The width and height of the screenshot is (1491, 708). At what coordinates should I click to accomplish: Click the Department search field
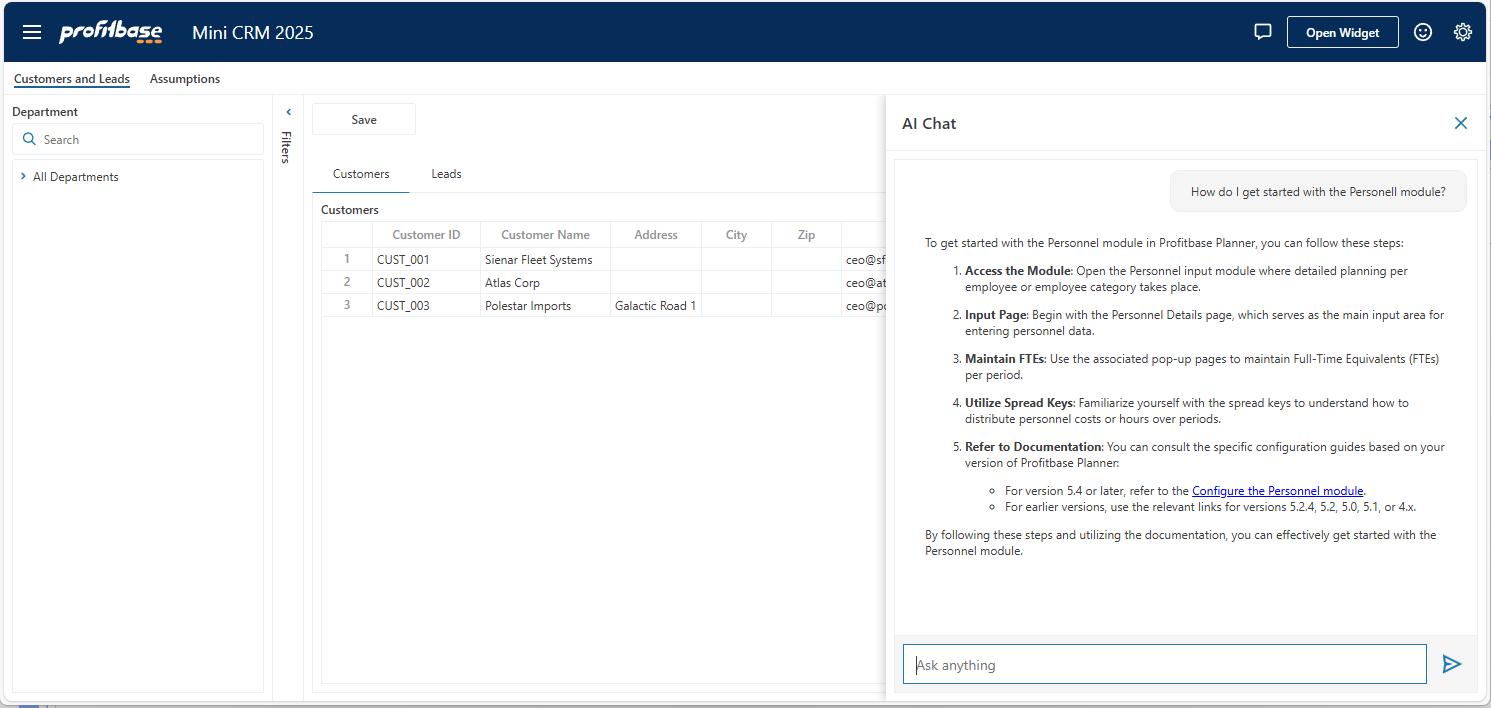pyautogui.click(x=138, y=140)
